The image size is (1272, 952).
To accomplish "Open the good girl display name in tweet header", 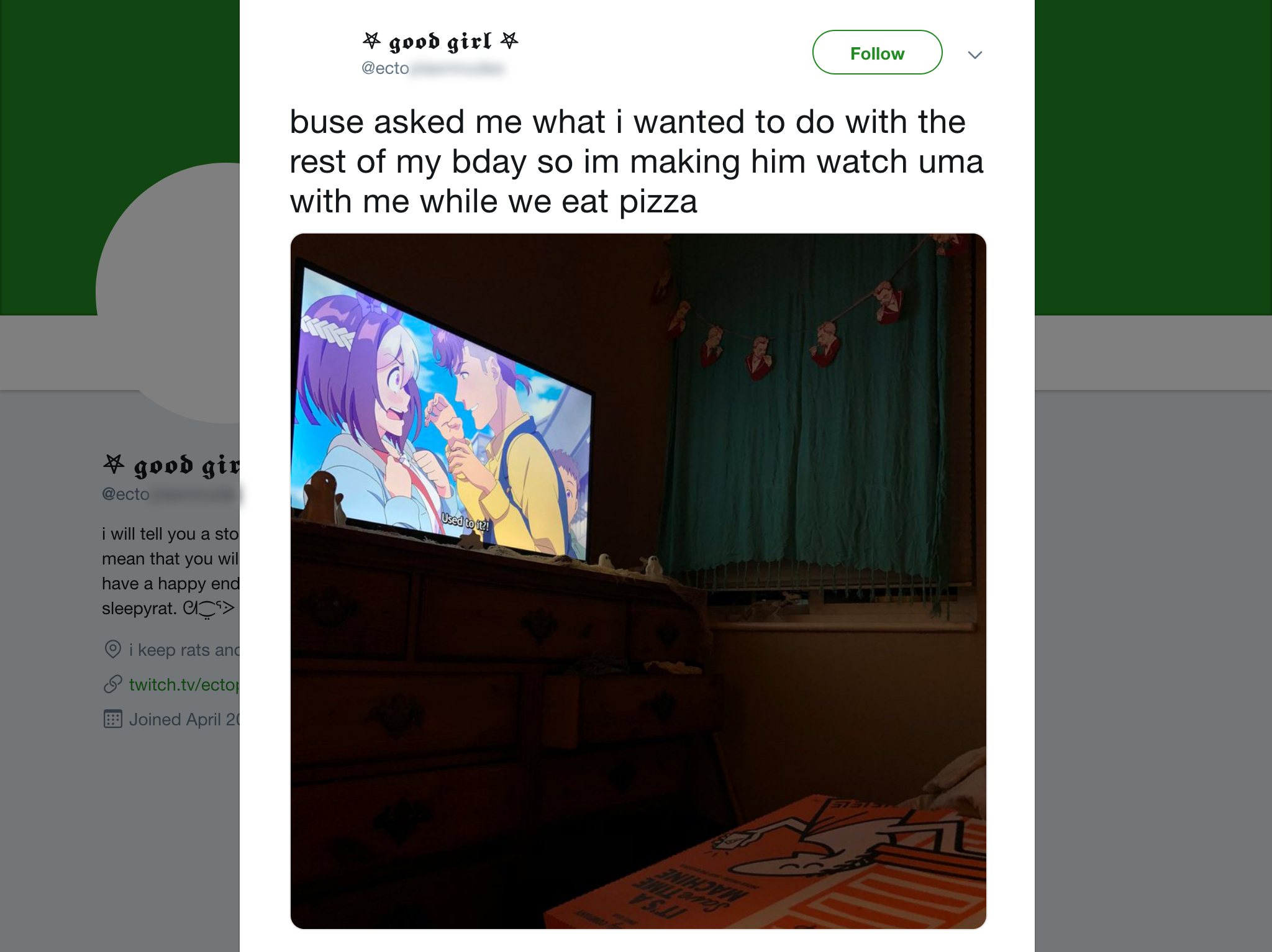I will point(440,41).
